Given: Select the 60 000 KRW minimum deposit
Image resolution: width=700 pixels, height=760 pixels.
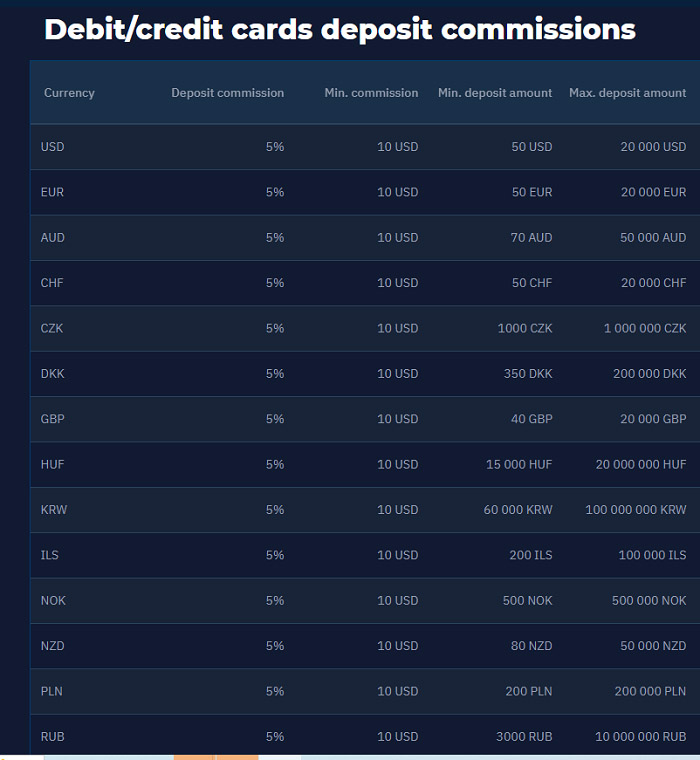Looking at the screenshot, I should (518, 509).
